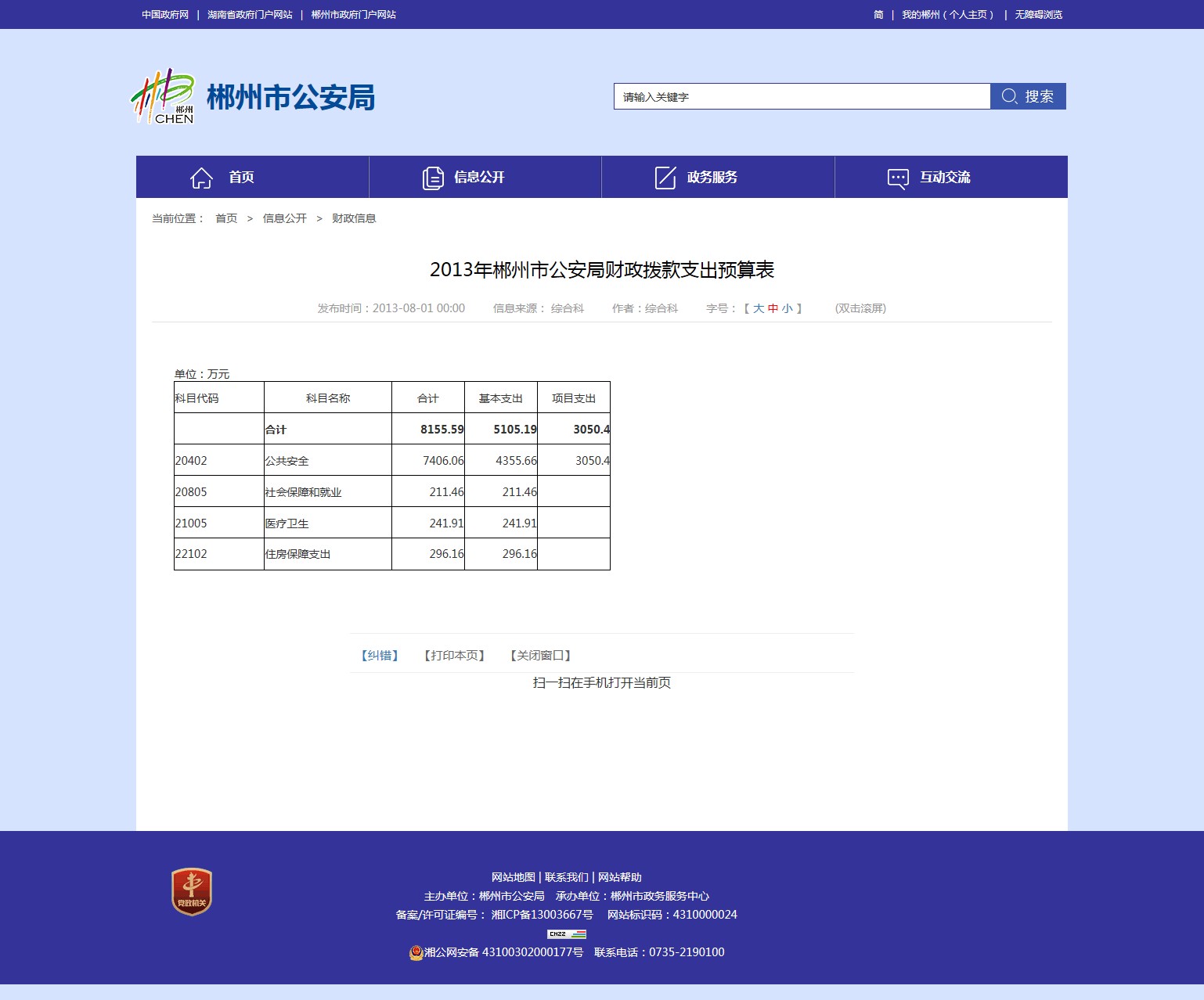
Task: Open 网站地图 in the footer
Action: pos(514,877)
